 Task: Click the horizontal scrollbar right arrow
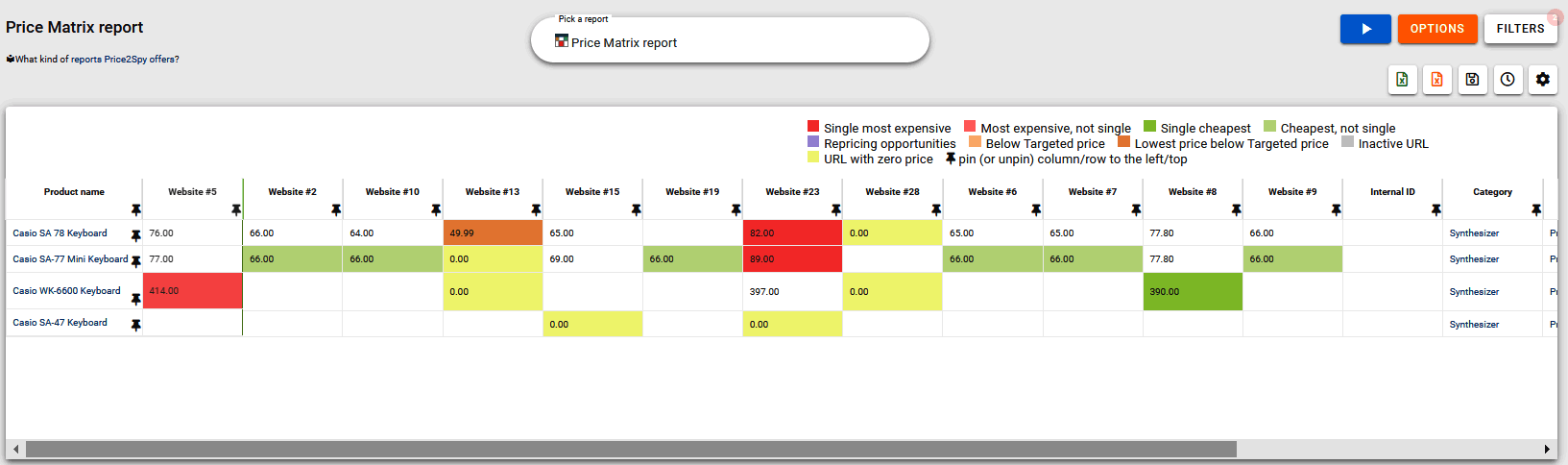[x=1546, y=449]
